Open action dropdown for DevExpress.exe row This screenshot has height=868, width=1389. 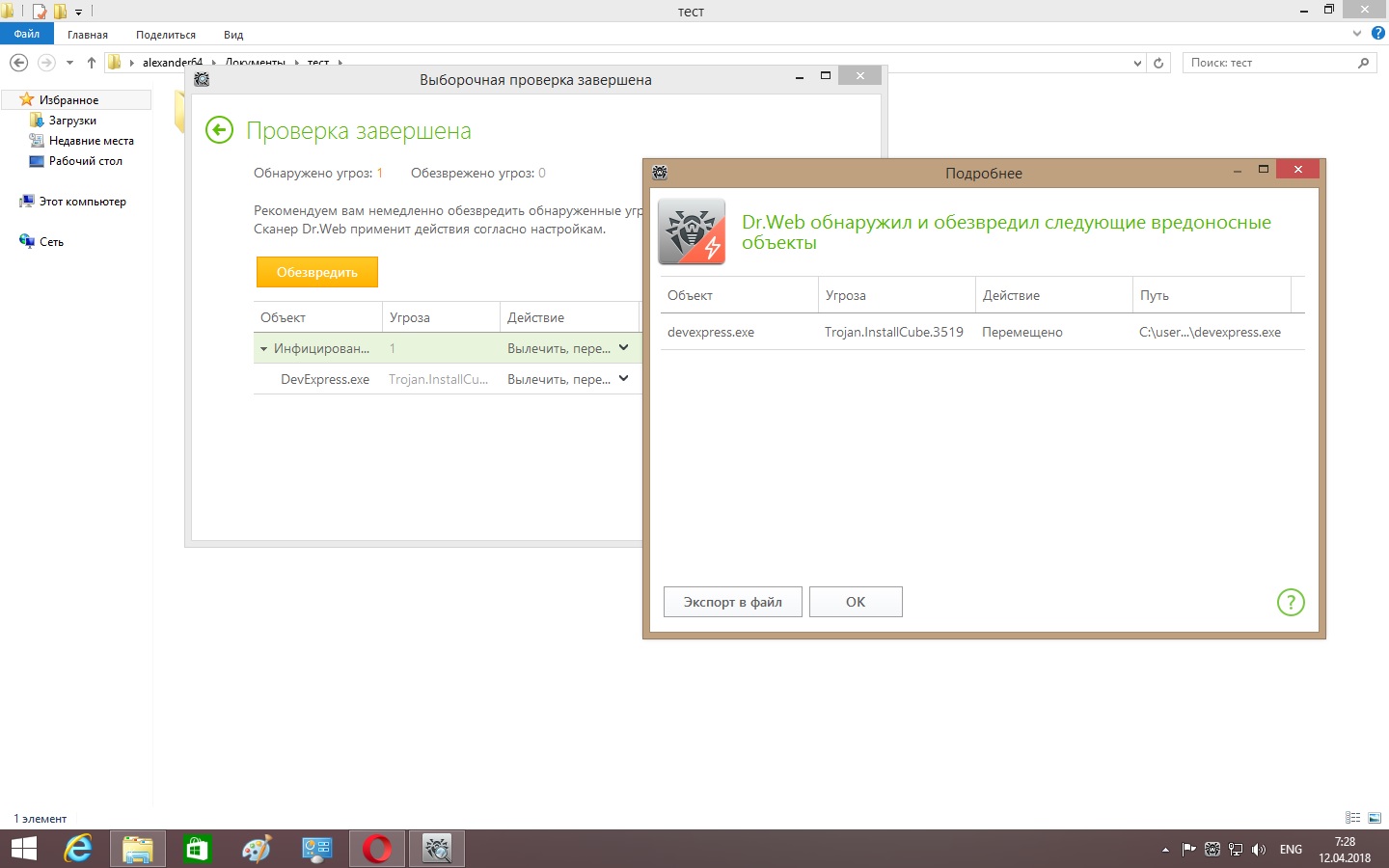point(623,379)
